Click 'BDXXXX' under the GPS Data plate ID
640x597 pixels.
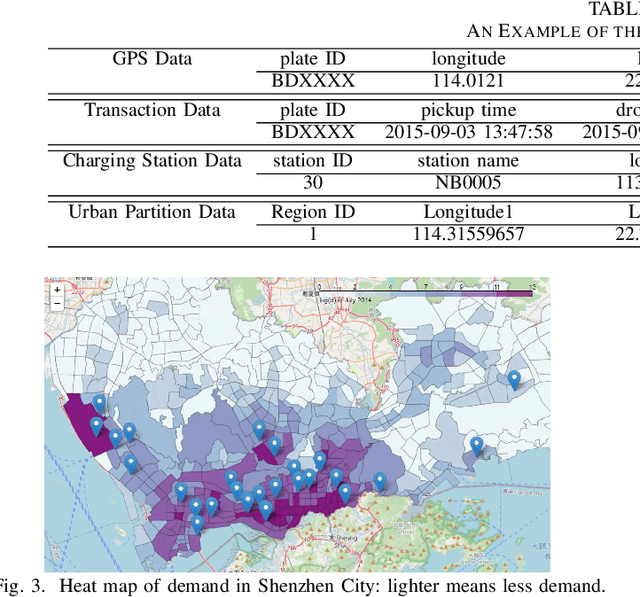(313, 80)
